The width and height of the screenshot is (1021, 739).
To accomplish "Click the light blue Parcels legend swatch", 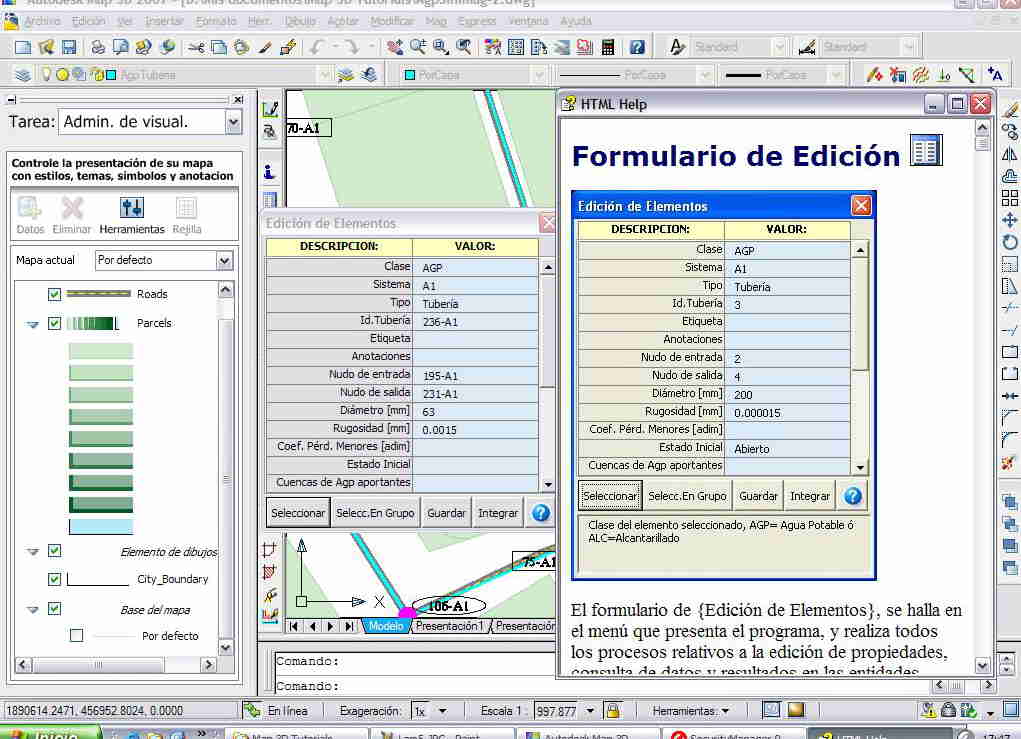I will 100,526.
